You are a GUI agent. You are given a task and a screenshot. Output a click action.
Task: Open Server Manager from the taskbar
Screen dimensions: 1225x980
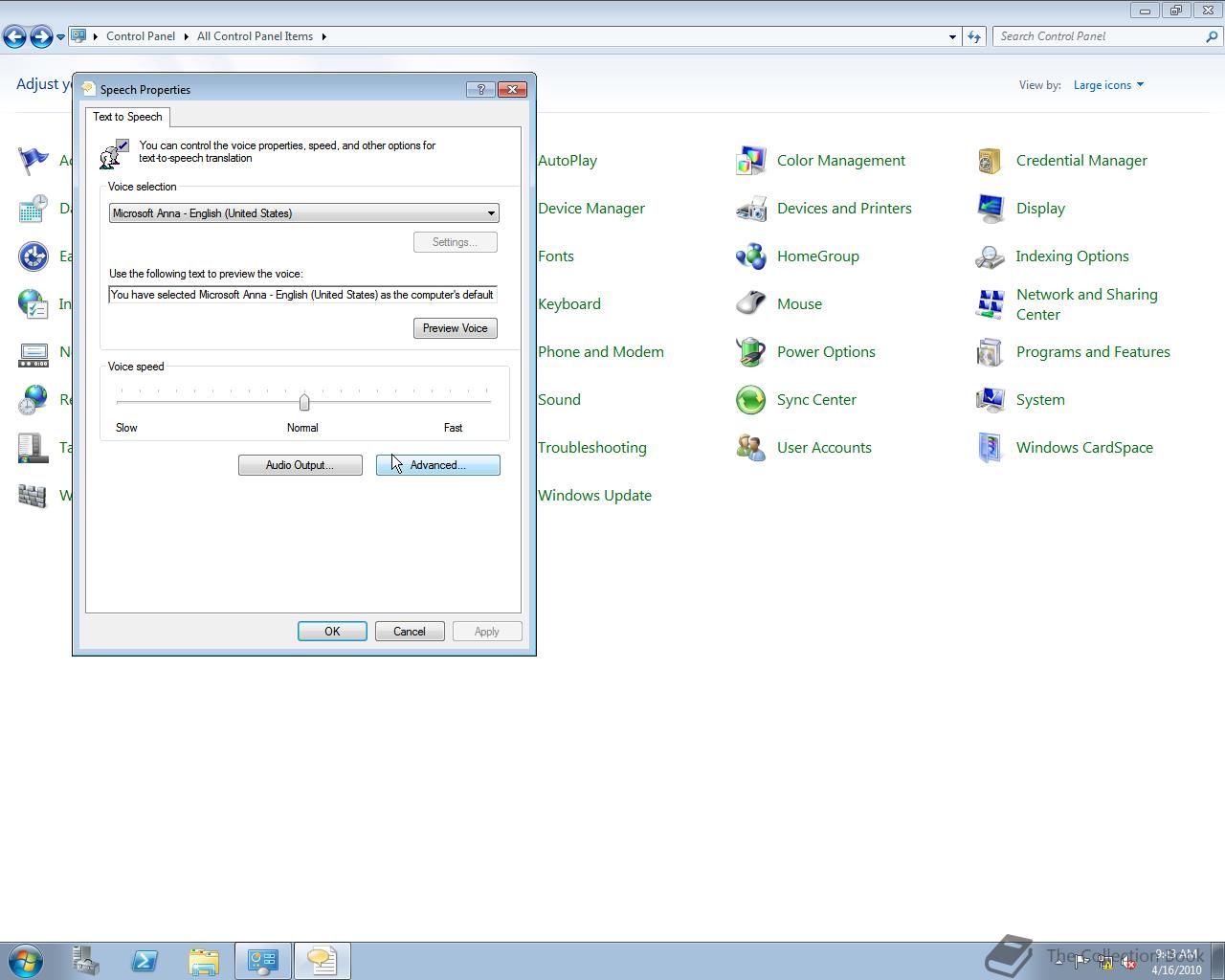[85, 961]
